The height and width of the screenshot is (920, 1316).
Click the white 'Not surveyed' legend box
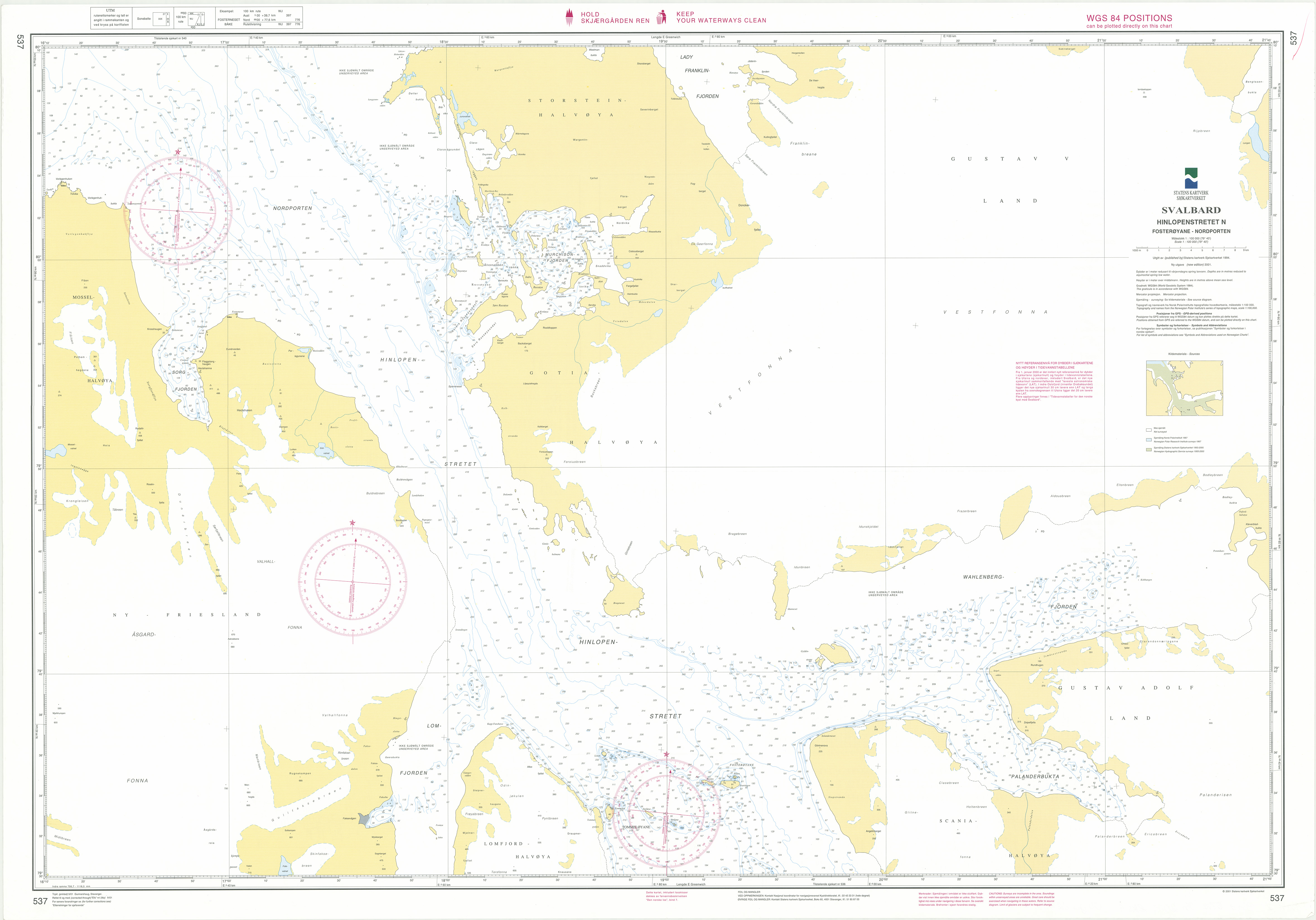1148,430
